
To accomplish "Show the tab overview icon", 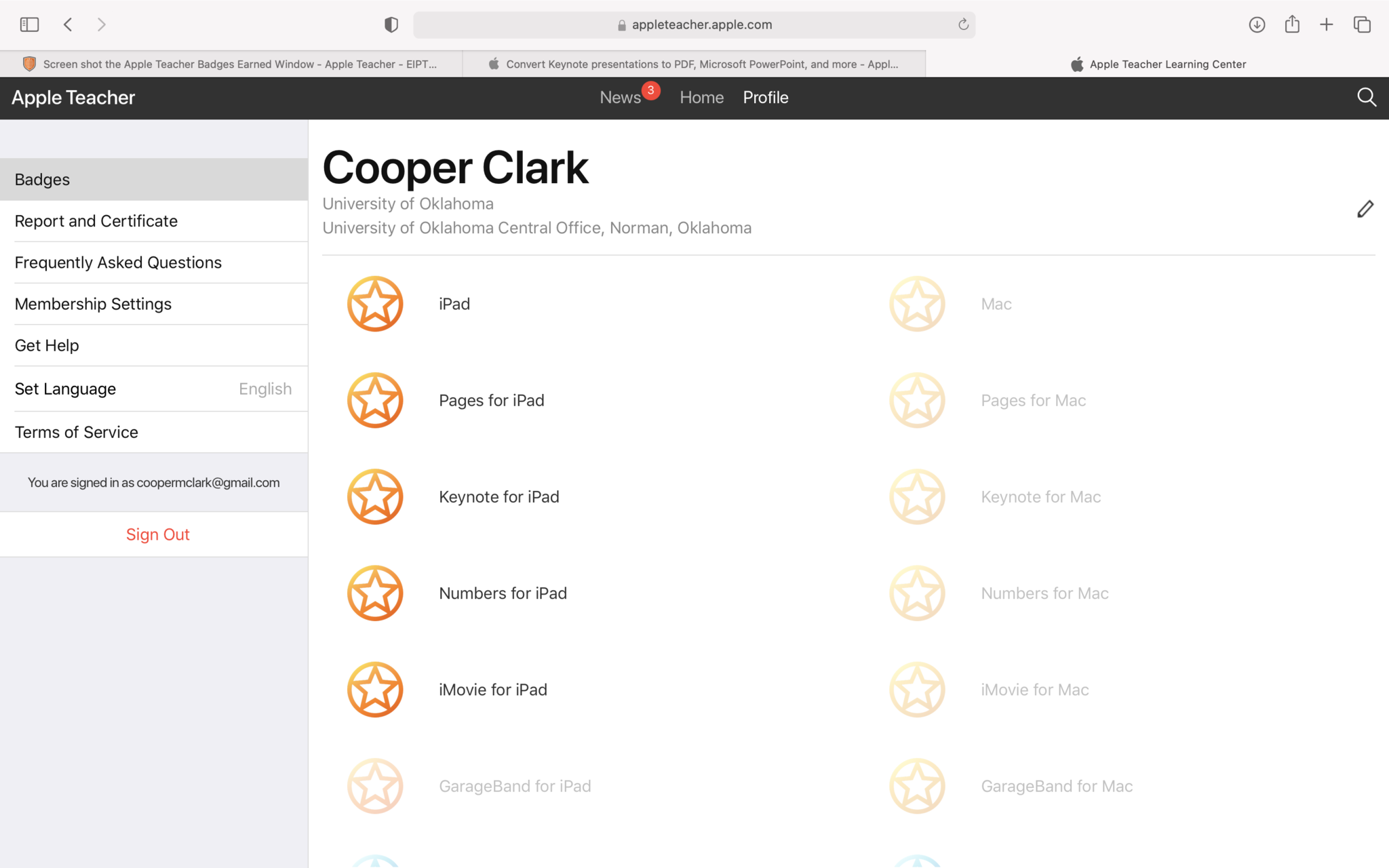I will pos(1362,25).
